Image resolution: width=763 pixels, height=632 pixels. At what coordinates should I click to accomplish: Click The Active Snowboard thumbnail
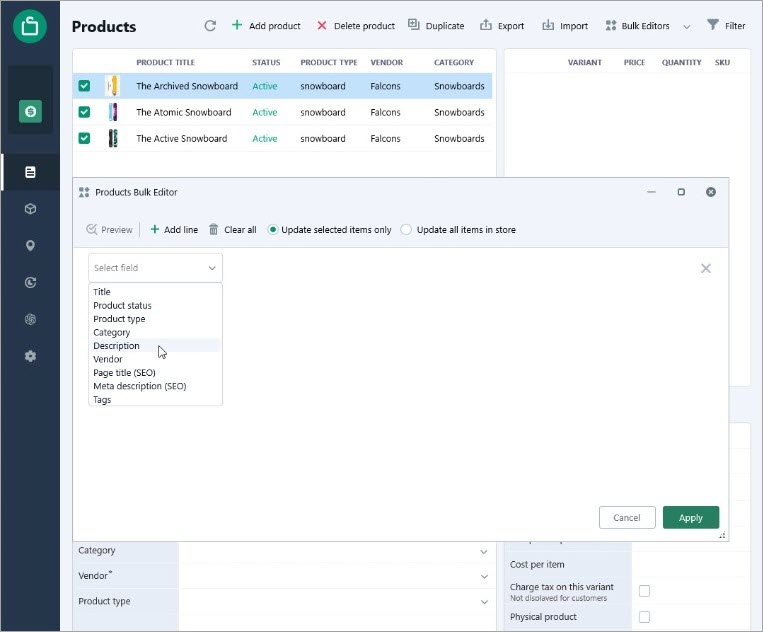click(113, 139)
